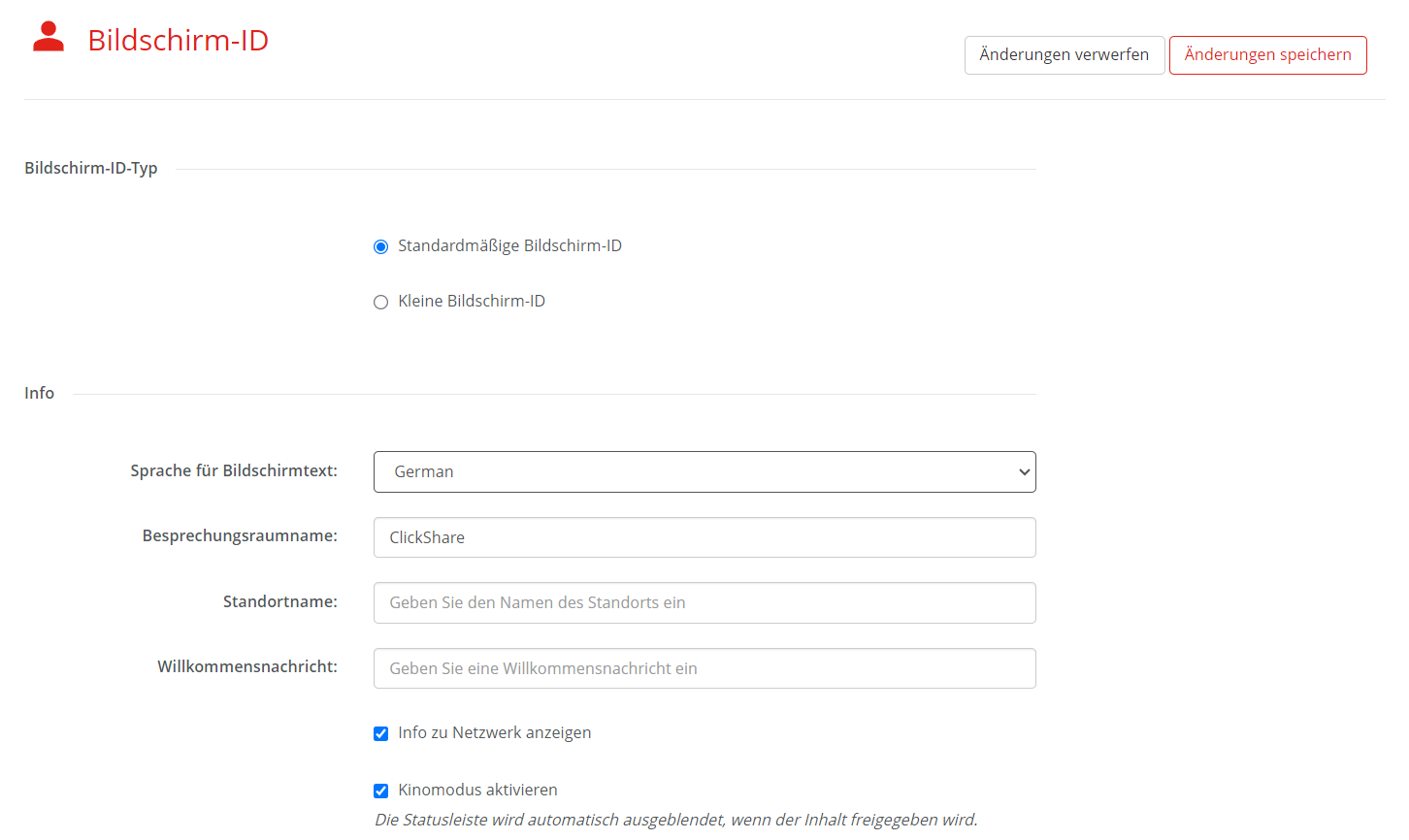Select the Standardmäßige Bildschirm-ID radio button
Screen dimensions: 1409x840
tap(381, 247)
